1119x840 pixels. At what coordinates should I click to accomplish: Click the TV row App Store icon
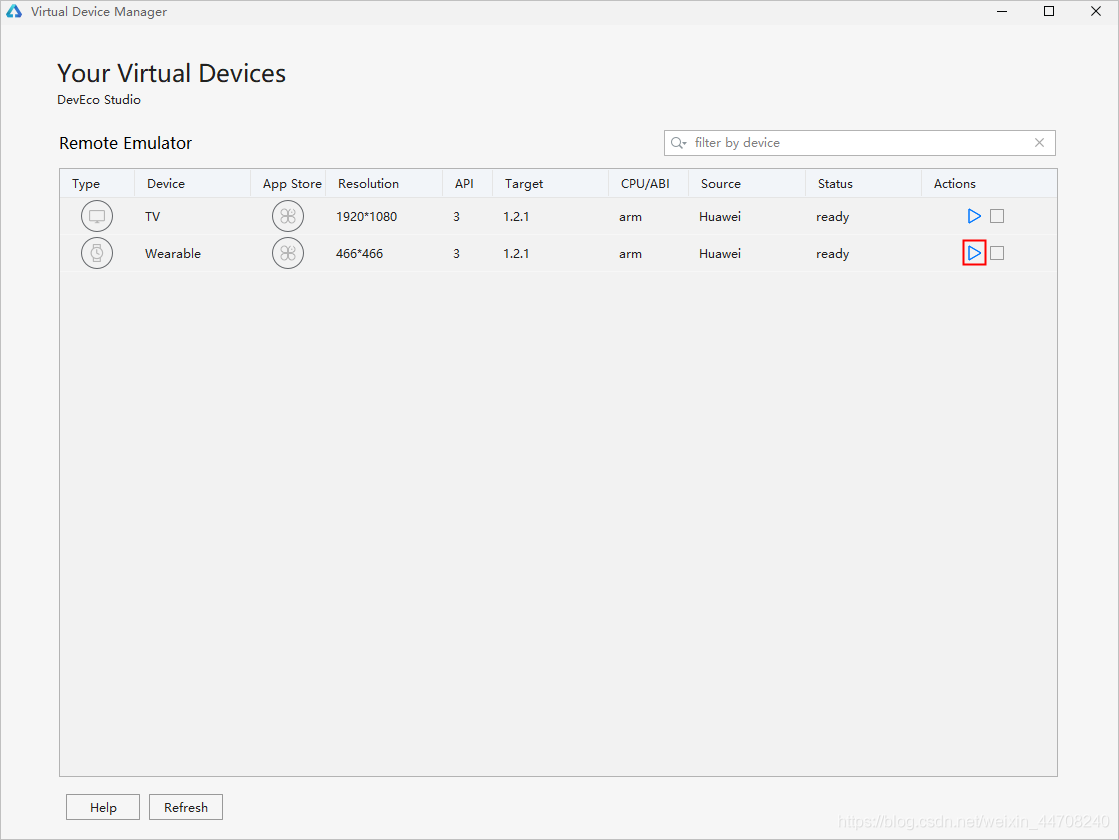click(x=288, y=216)
